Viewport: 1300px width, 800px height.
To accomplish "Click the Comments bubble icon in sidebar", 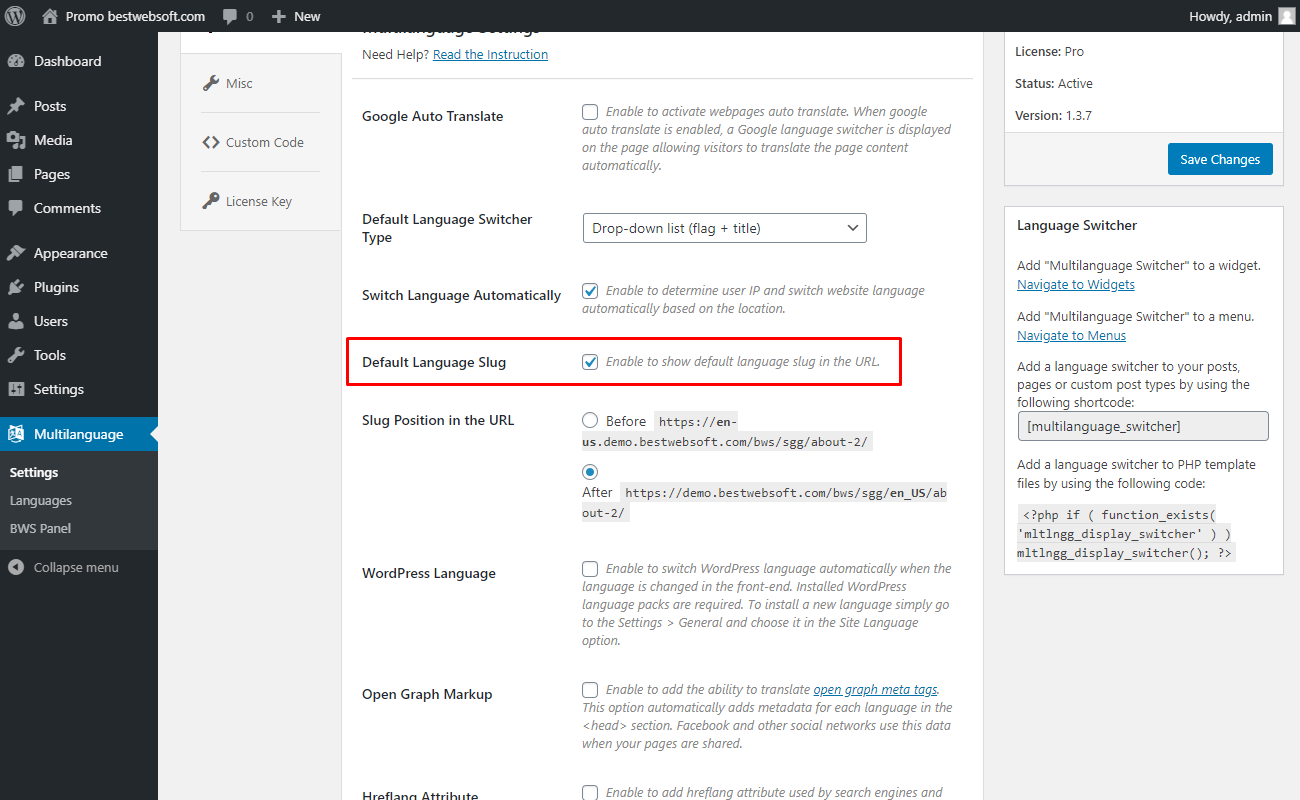I will pos(16,208).
